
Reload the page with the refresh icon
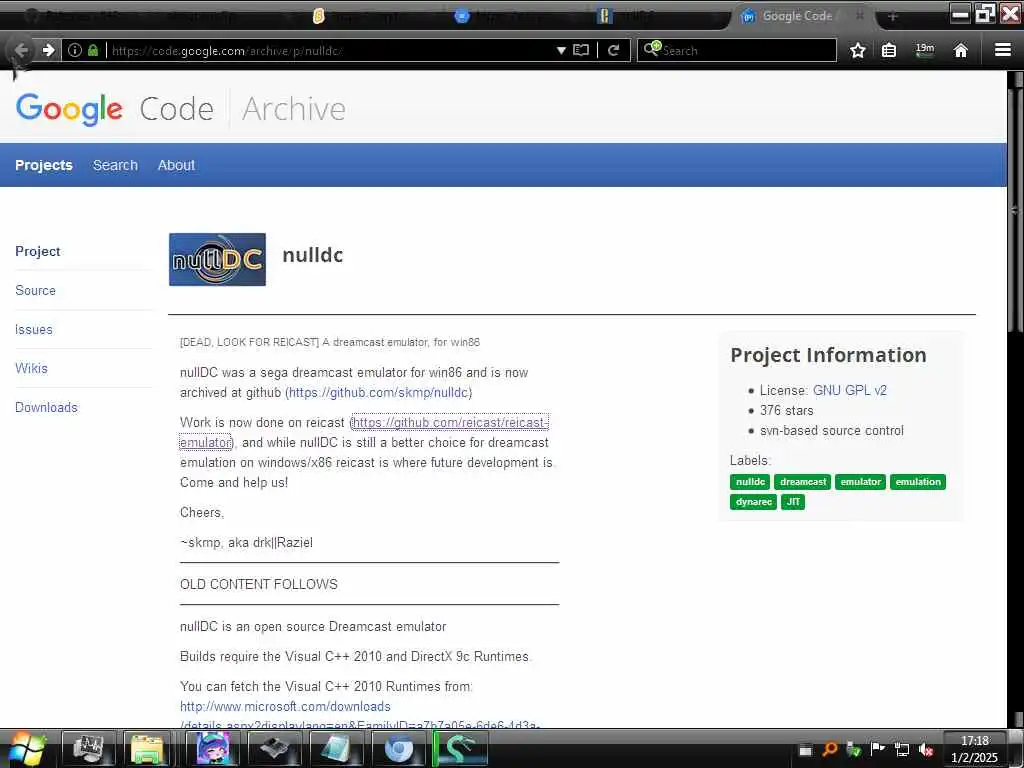613,50
